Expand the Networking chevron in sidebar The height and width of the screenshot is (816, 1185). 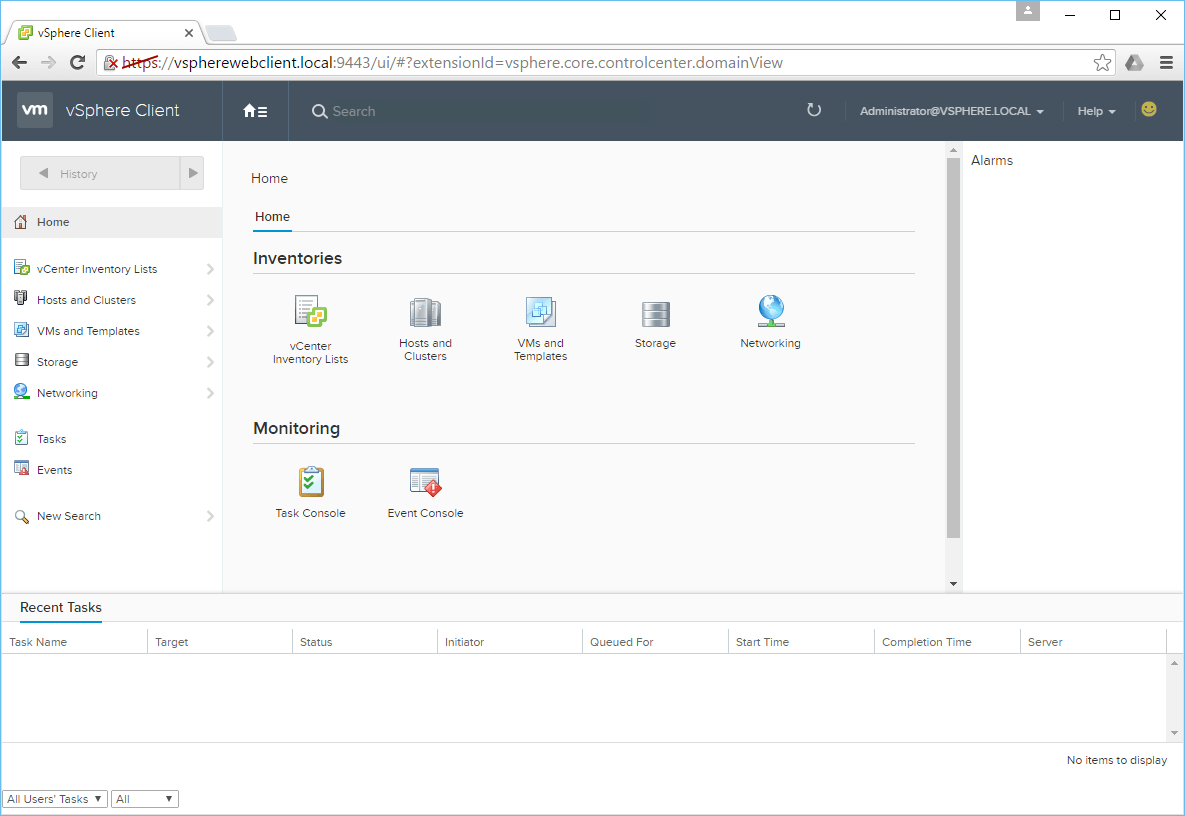pyautogui.click(x=210, y=393)
